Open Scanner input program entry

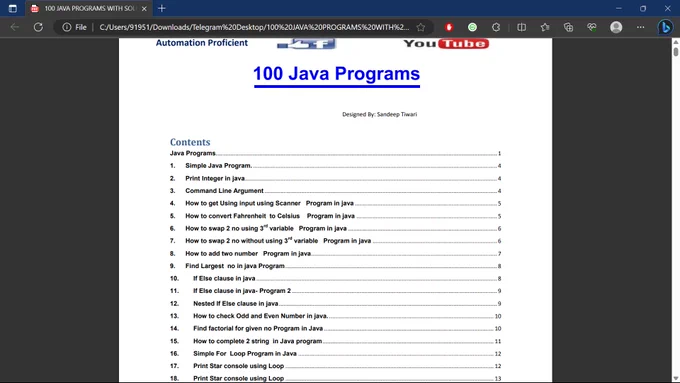[x=335, y=203]
